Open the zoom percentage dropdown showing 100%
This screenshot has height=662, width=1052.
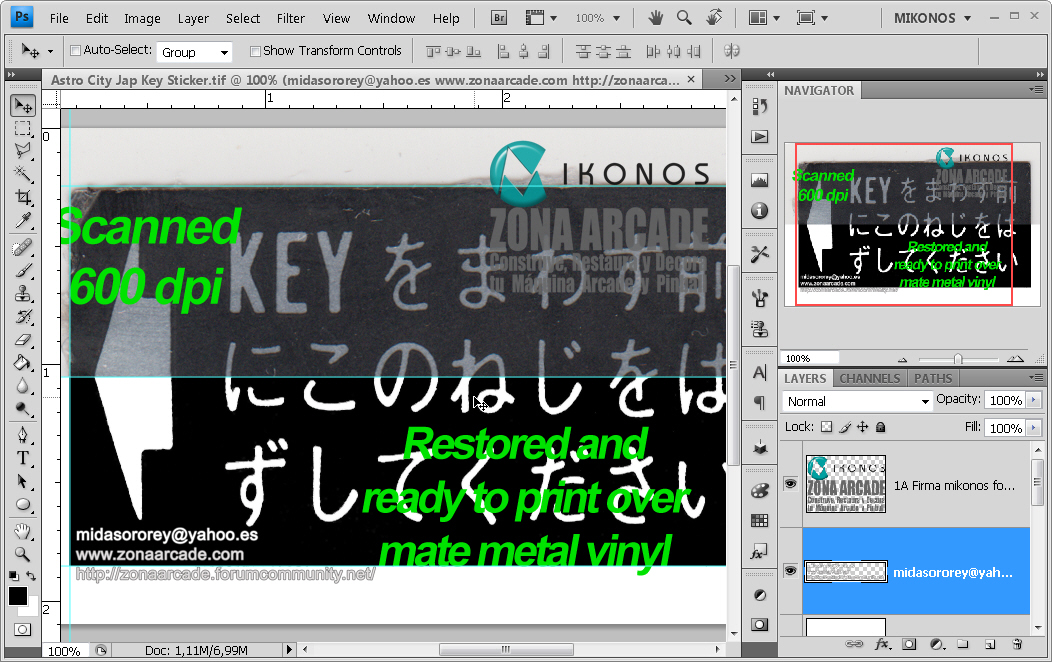tap(598, 17)
